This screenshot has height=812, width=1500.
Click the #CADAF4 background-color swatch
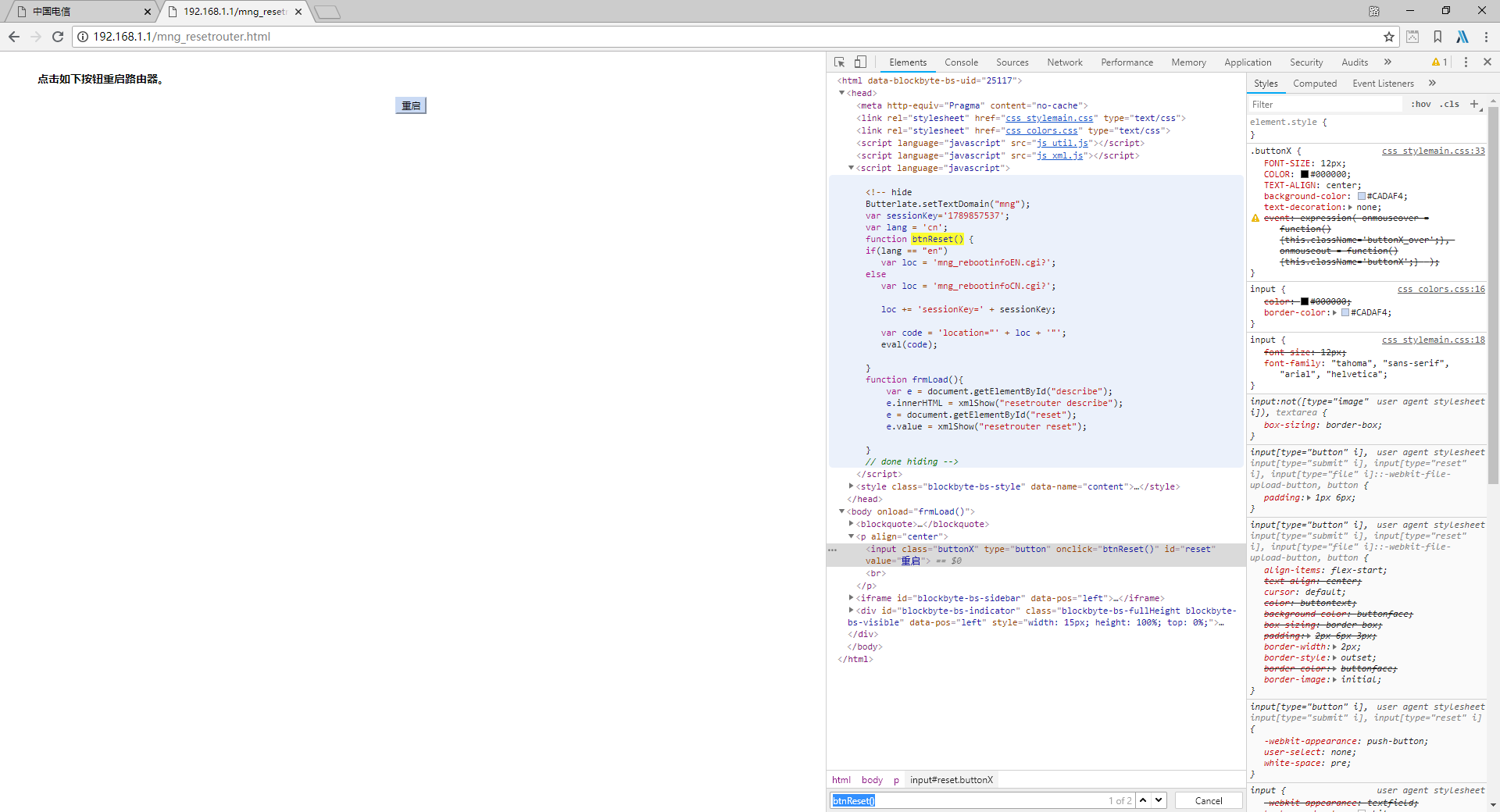point(1362,197)
